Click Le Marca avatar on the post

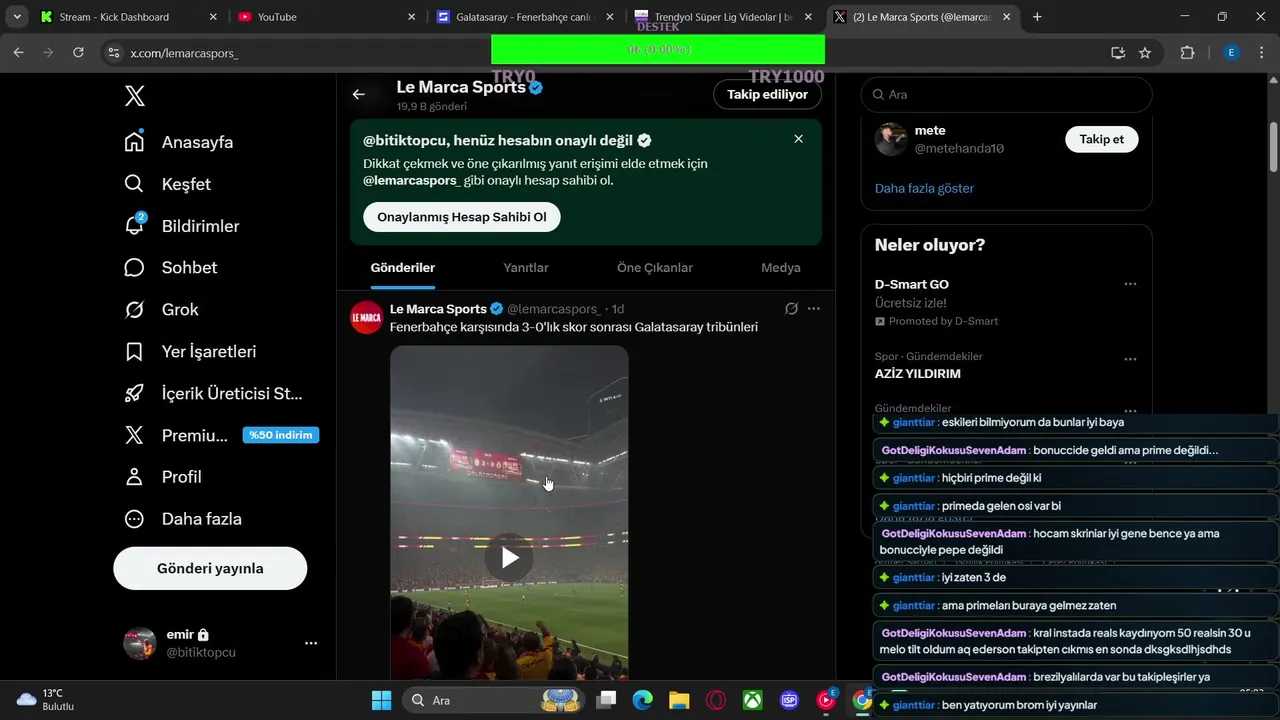coord(367,317)
